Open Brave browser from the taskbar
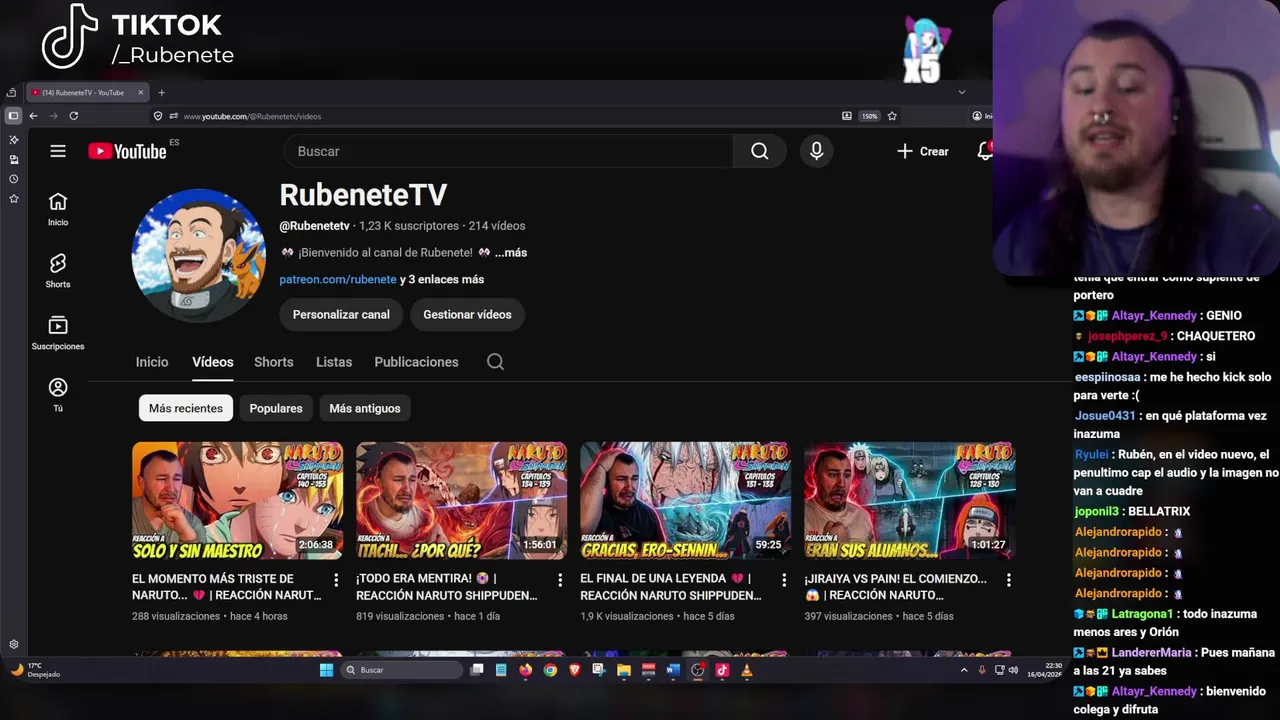This screenshot has width=1280, height=720. click(x=574, y=670)
